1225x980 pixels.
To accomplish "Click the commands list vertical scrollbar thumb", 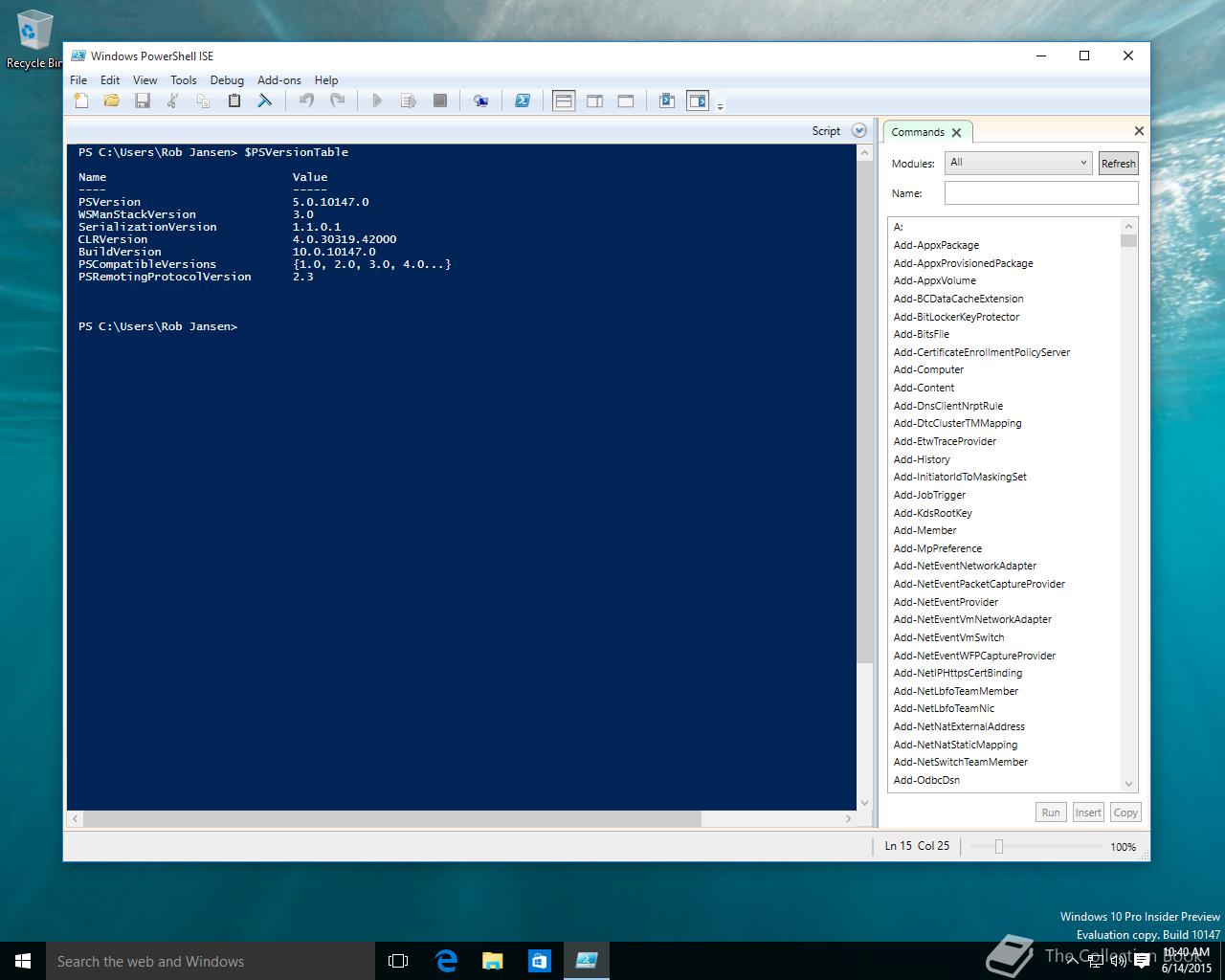I will coord(1128,240).
